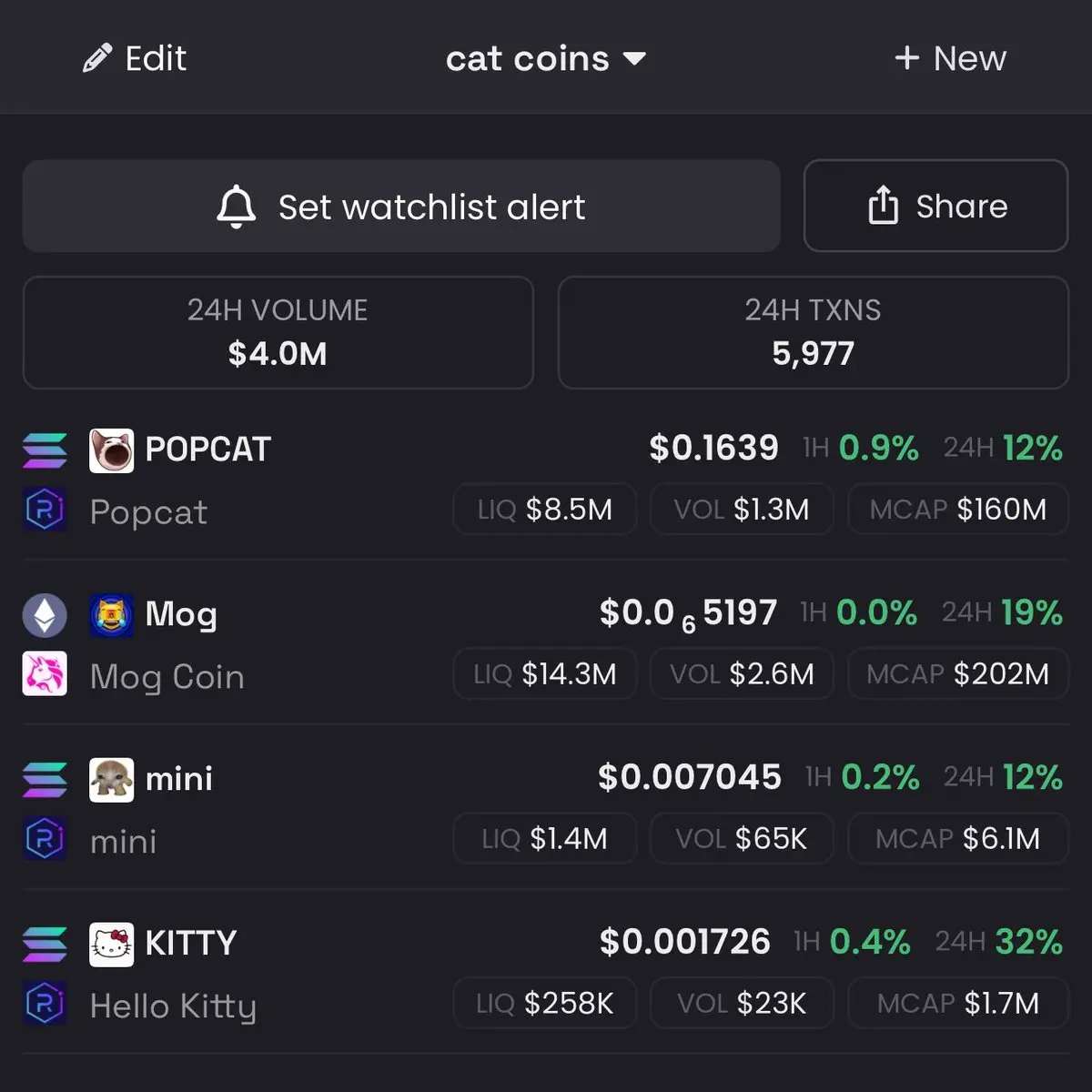Image resolution: width=1092 pixels, height=1092 pixels.
Task: Tap the Share icon button
Action: pos(935,207)
